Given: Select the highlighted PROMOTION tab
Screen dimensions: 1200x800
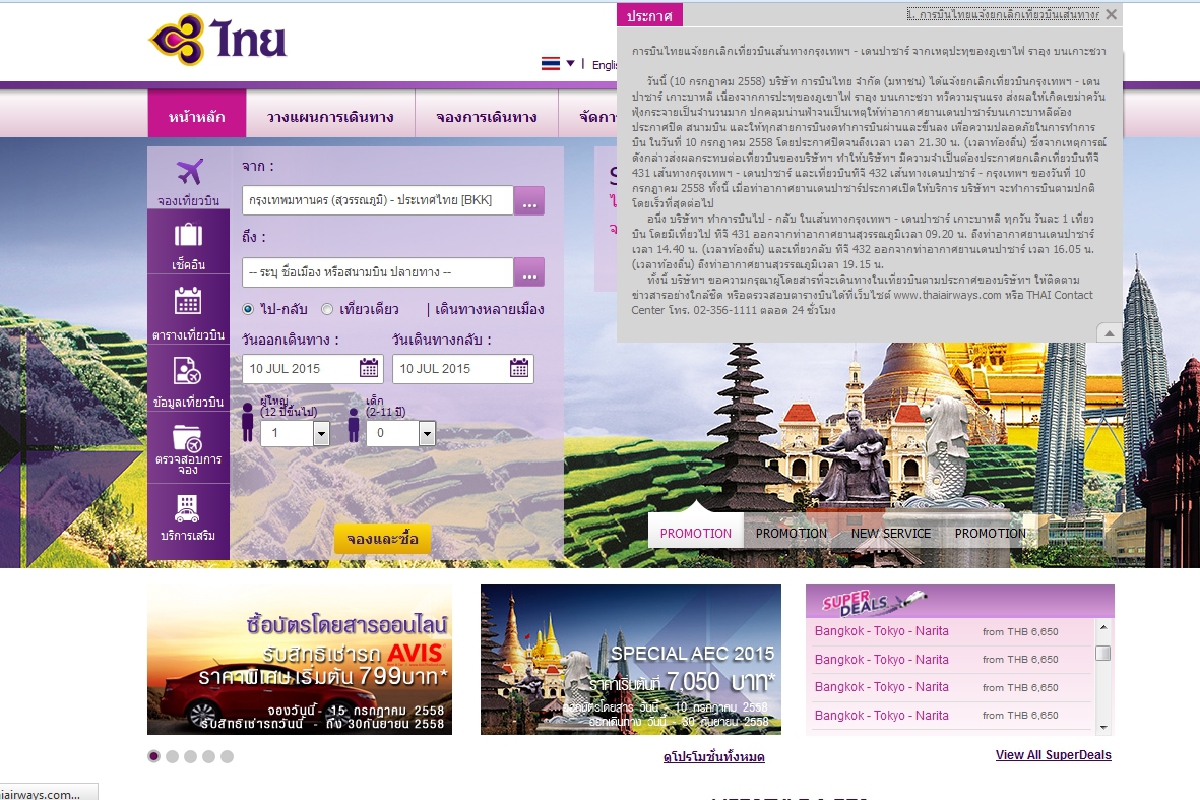Looking at the screenshot, I should (696, 531).
